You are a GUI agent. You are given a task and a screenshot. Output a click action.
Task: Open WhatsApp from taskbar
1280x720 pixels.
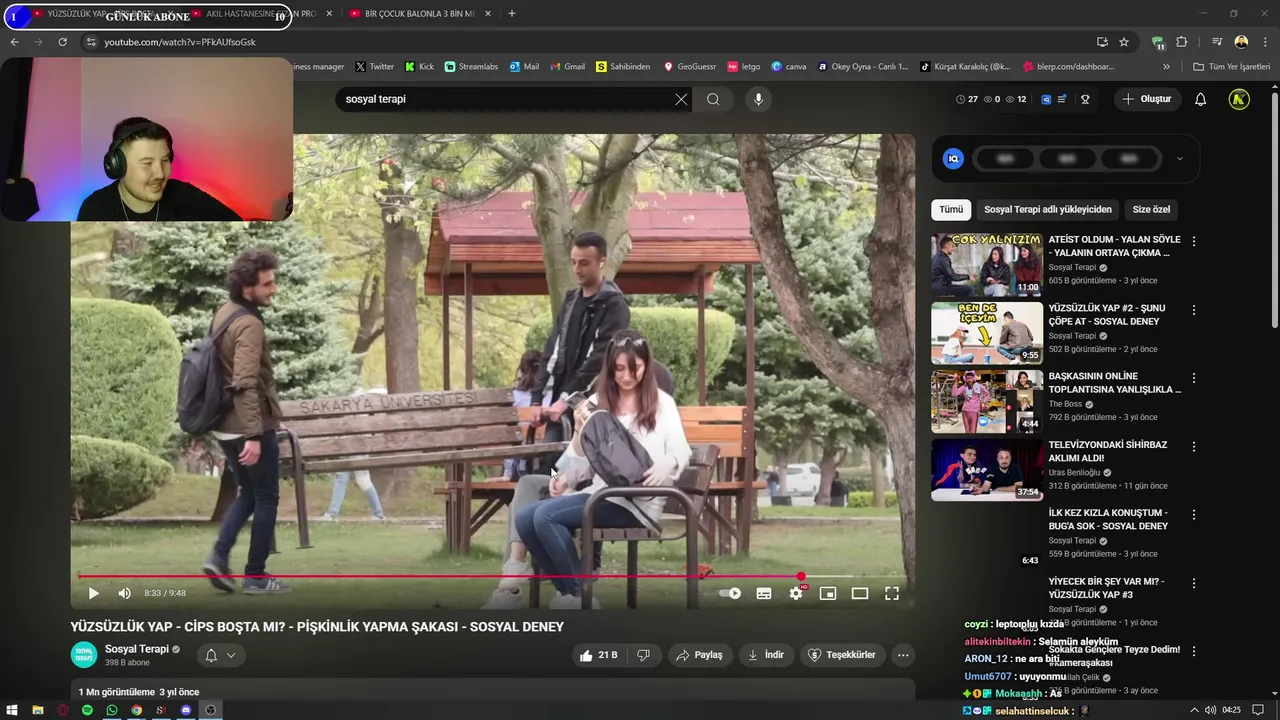click(x=112, y=710)
